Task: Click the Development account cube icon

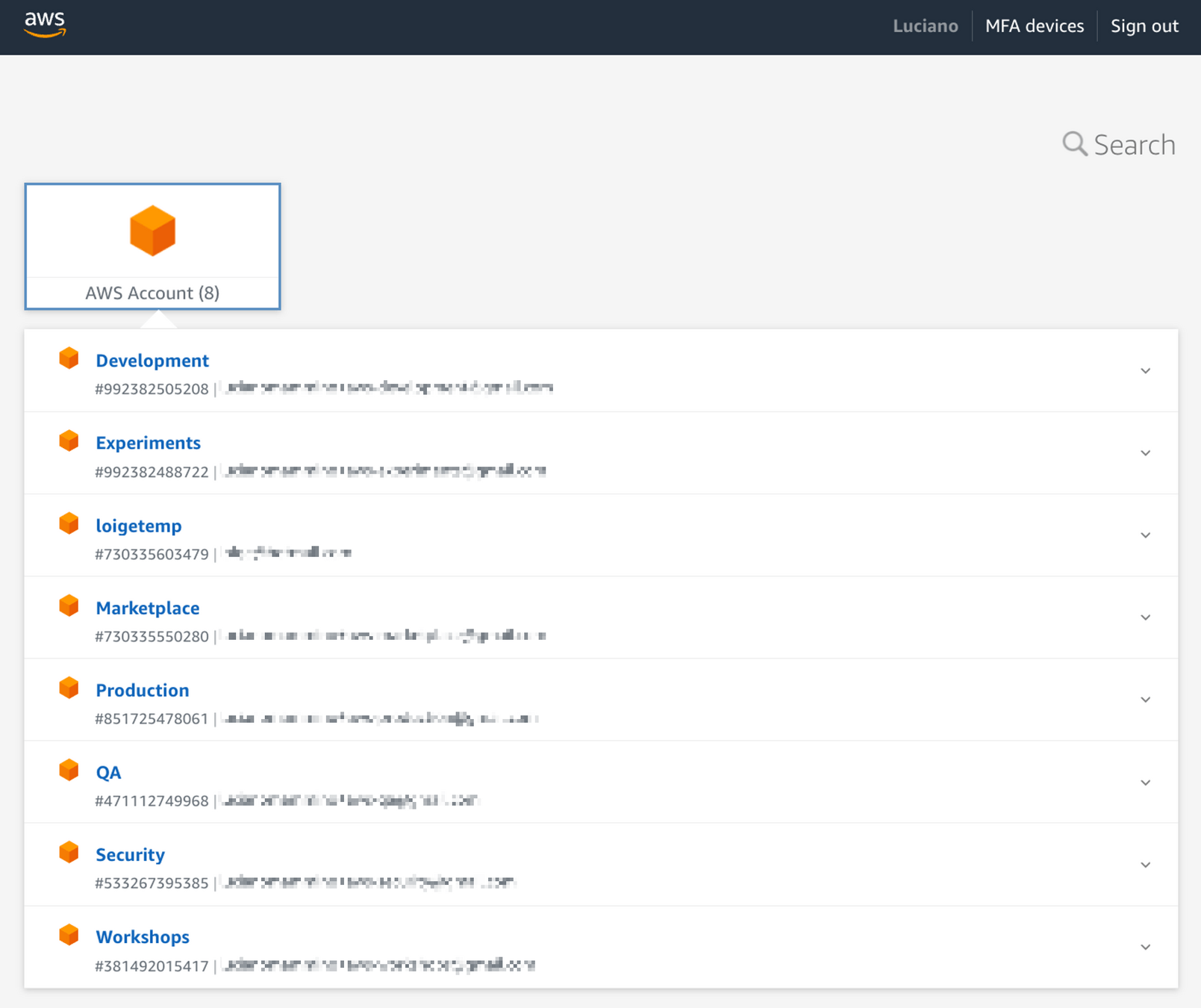Action: pyautogui.click(x=69, y=358)
